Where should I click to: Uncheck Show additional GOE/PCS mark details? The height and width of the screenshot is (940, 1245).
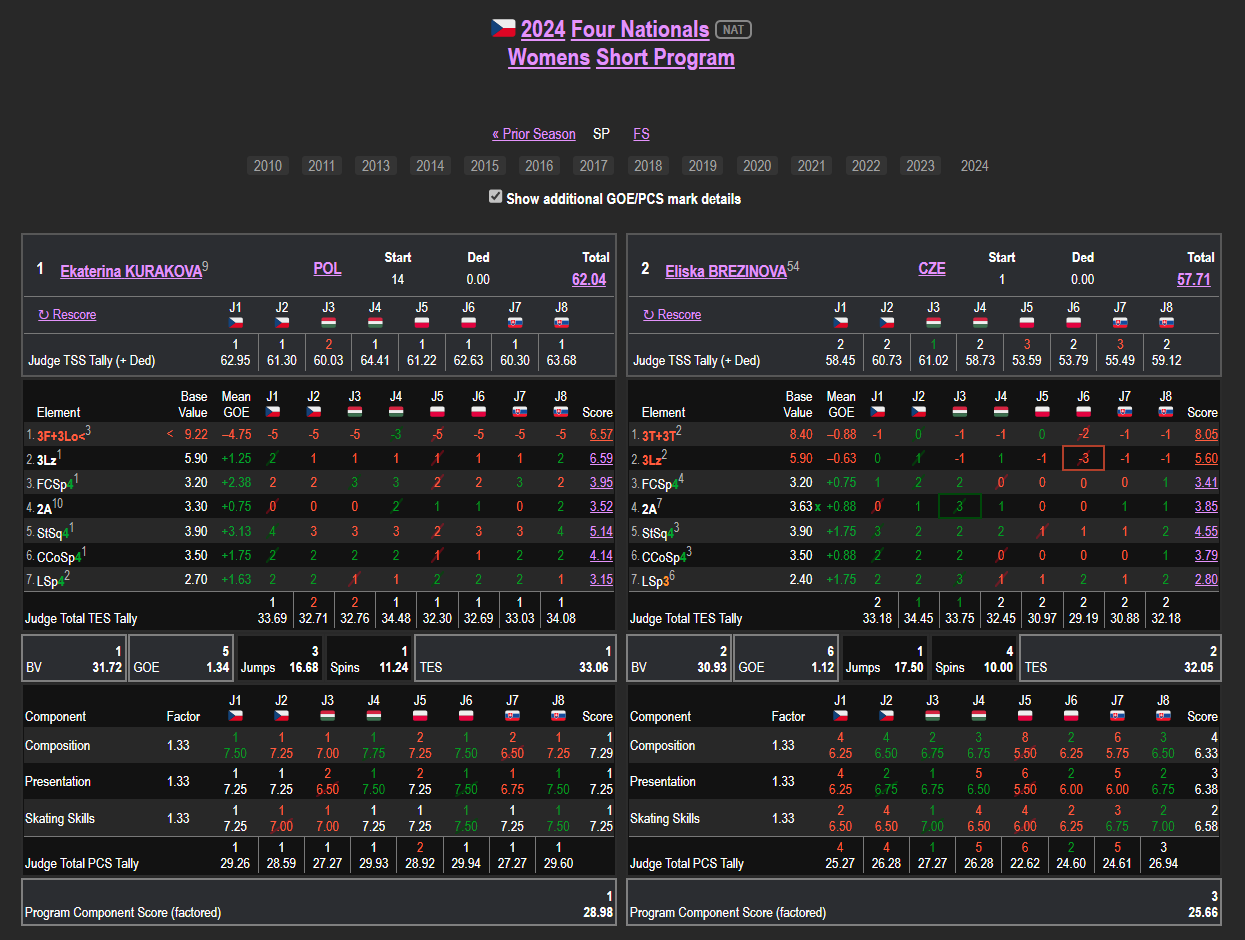pos(495,197)
